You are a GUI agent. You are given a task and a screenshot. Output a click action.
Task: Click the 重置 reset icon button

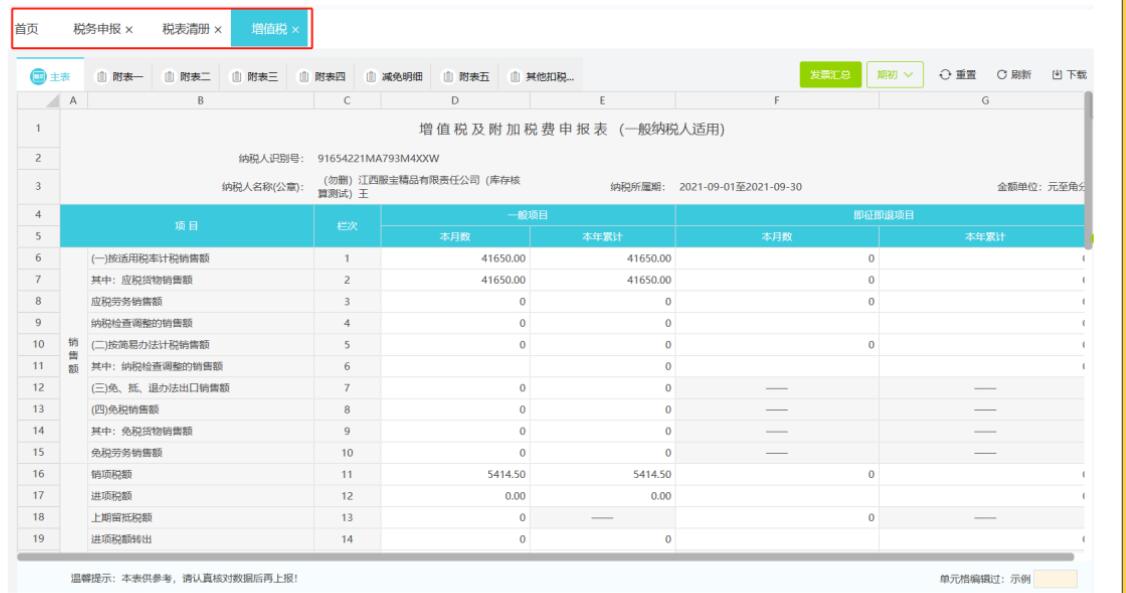click(957, 75)
